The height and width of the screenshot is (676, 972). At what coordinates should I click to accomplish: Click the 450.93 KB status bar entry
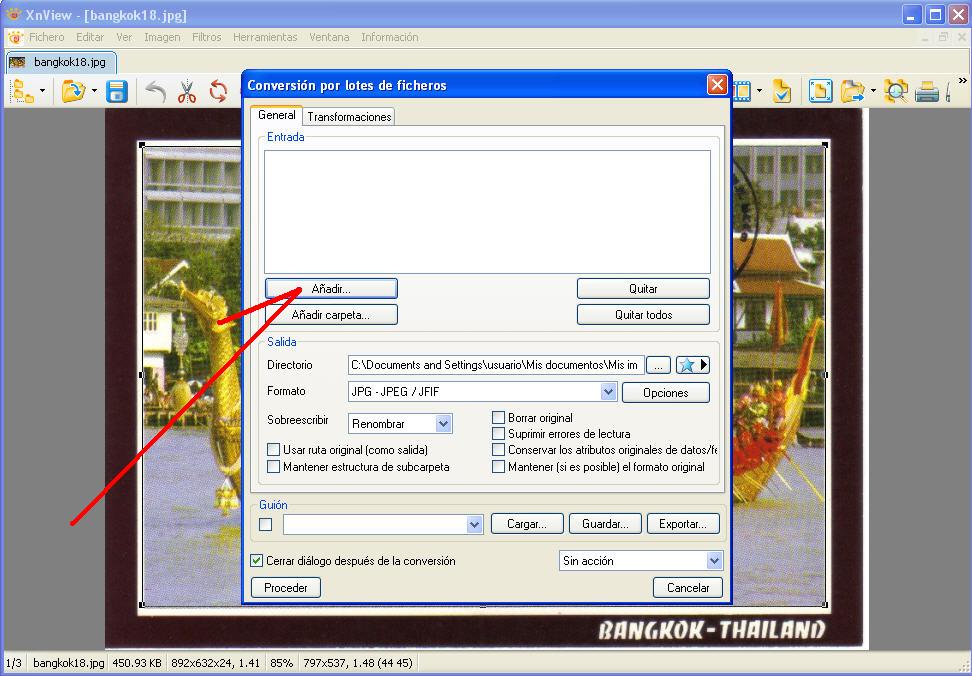point(136,663)
